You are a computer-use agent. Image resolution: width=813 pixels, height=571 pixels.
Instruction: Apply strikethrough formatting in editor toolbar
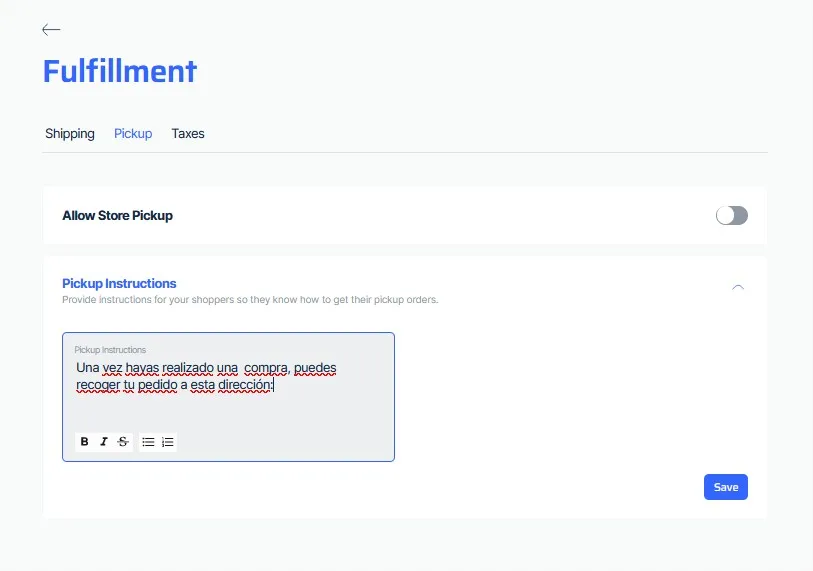point(123,442)
